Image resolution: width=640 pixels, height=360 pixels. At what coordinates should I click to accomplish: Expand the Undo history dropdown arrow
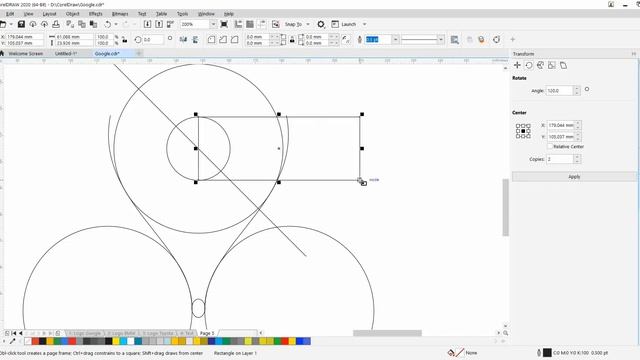(x=116, y=24)
